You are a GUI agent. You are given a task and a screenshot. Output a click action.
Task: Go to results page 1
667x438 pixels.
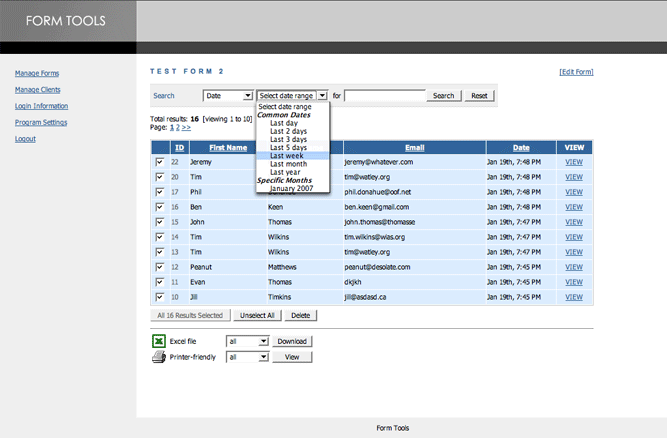[172, 127]
